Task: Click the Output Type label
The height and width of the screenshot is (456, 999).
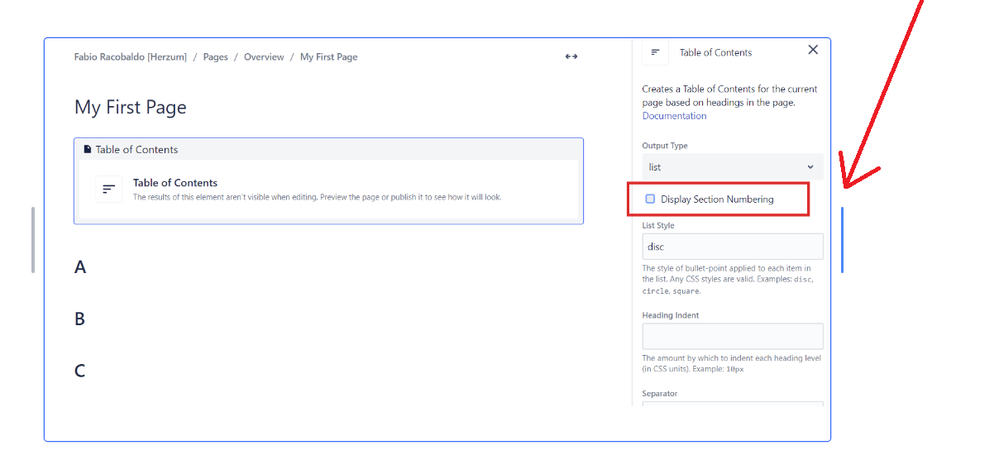Action: tap(665, 146)
